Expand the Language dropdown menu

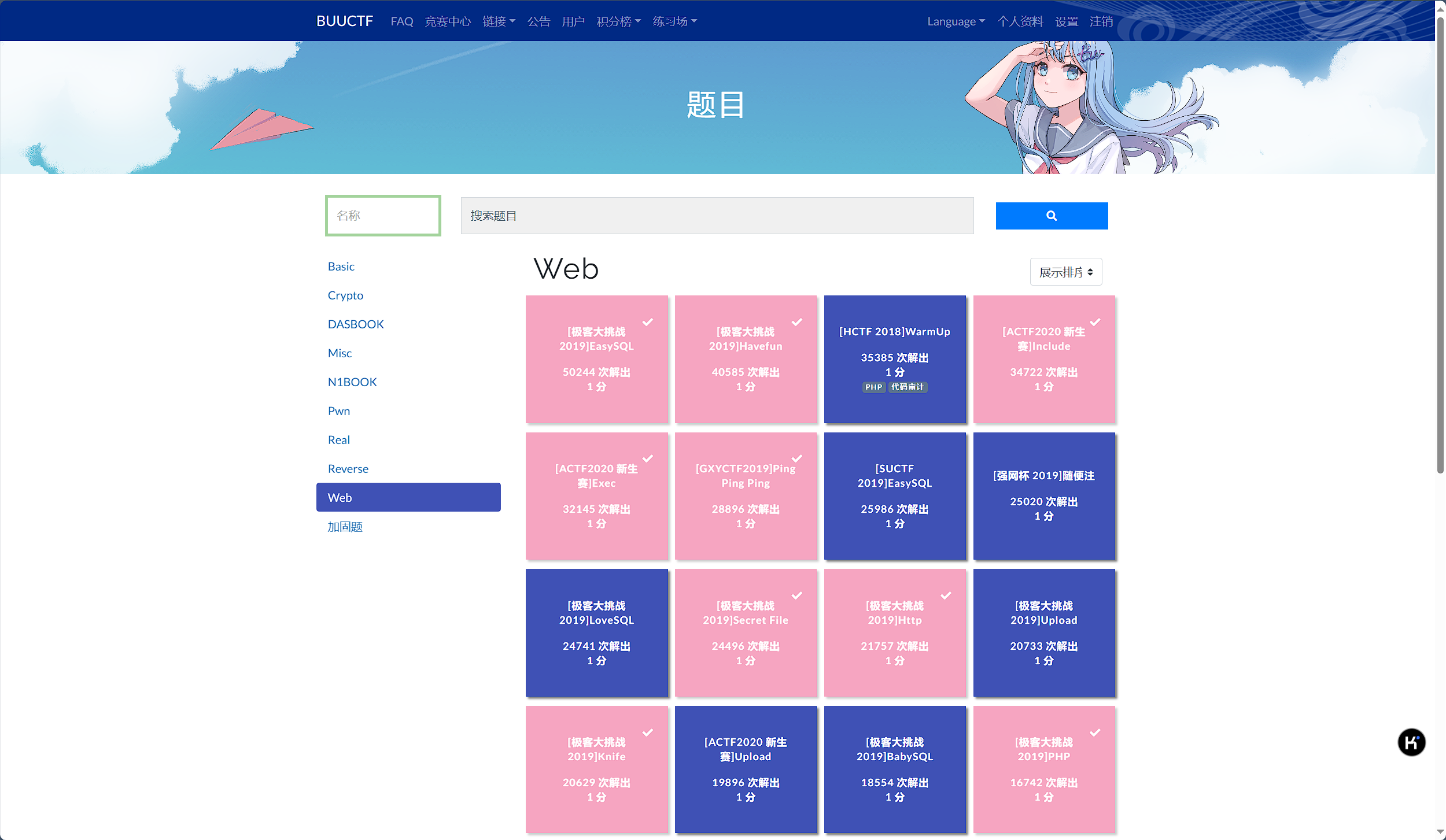coord(956,21)
